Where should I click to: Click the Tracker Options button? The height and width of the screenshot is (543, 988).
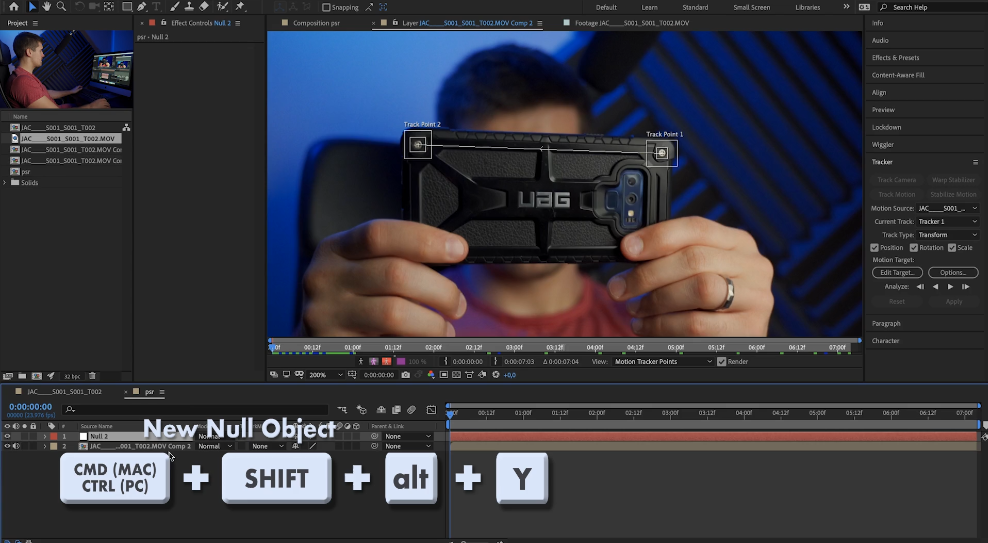coord(953,273)
